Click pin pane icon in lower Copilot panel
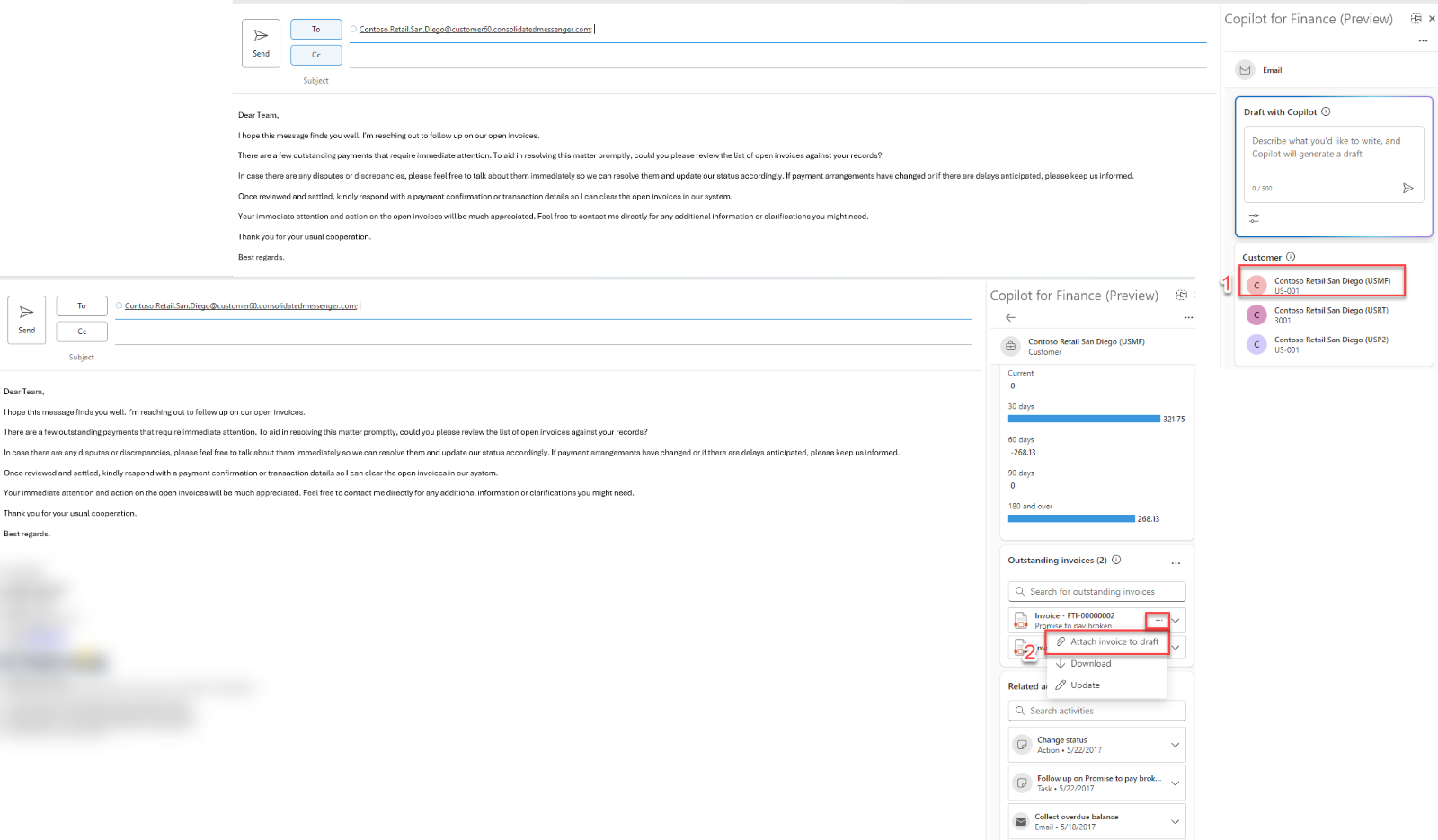The height and width of the screenshot is (840, 1438). (1182, 296)
